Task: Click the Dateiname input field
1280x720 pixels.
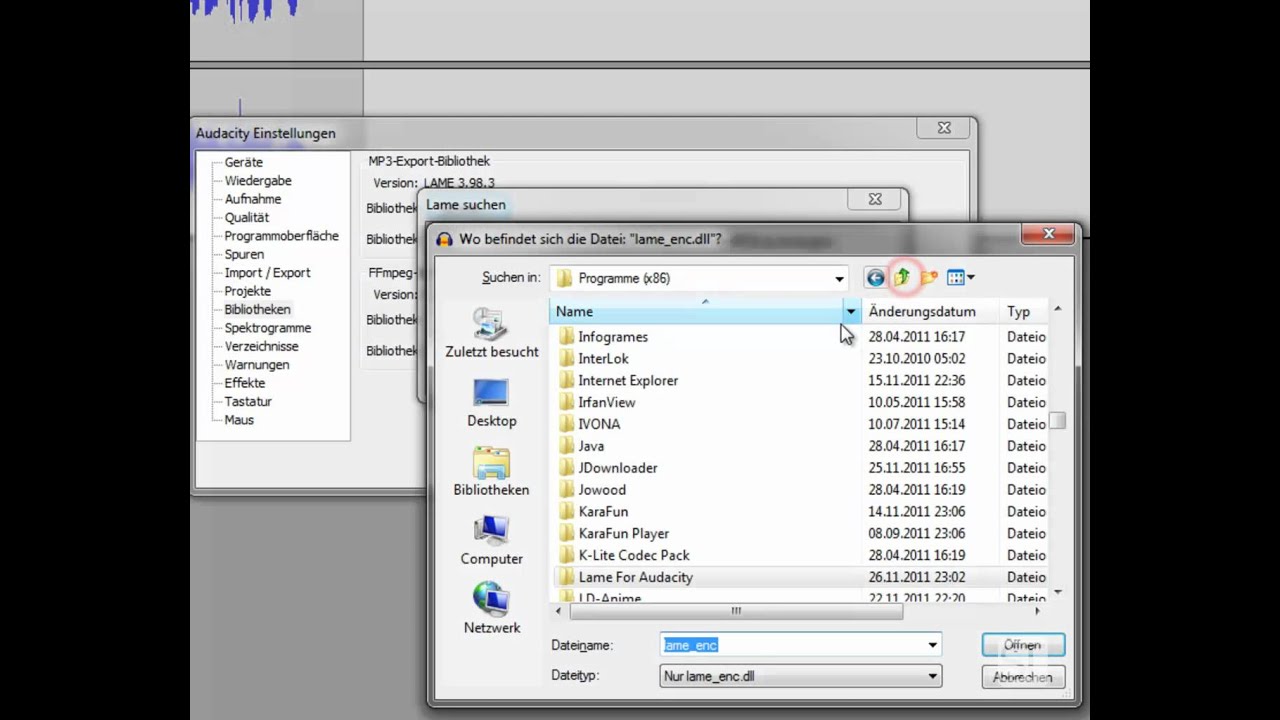Action: coord(792,645)
